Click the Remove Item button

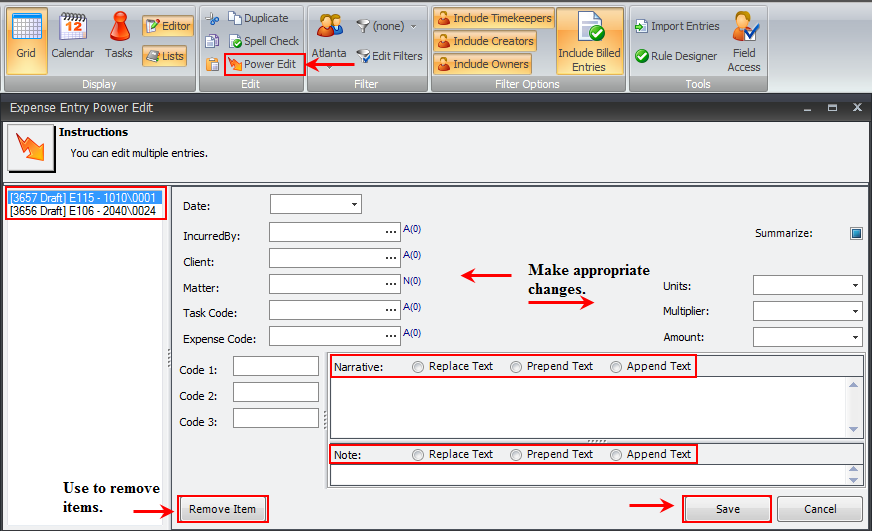pos(223,509)
